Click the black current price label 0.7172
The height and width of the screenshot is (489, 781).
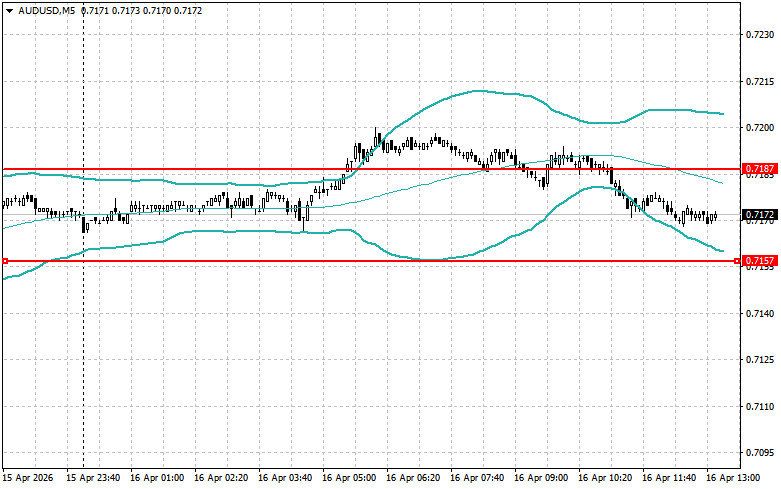click(760, 215)
